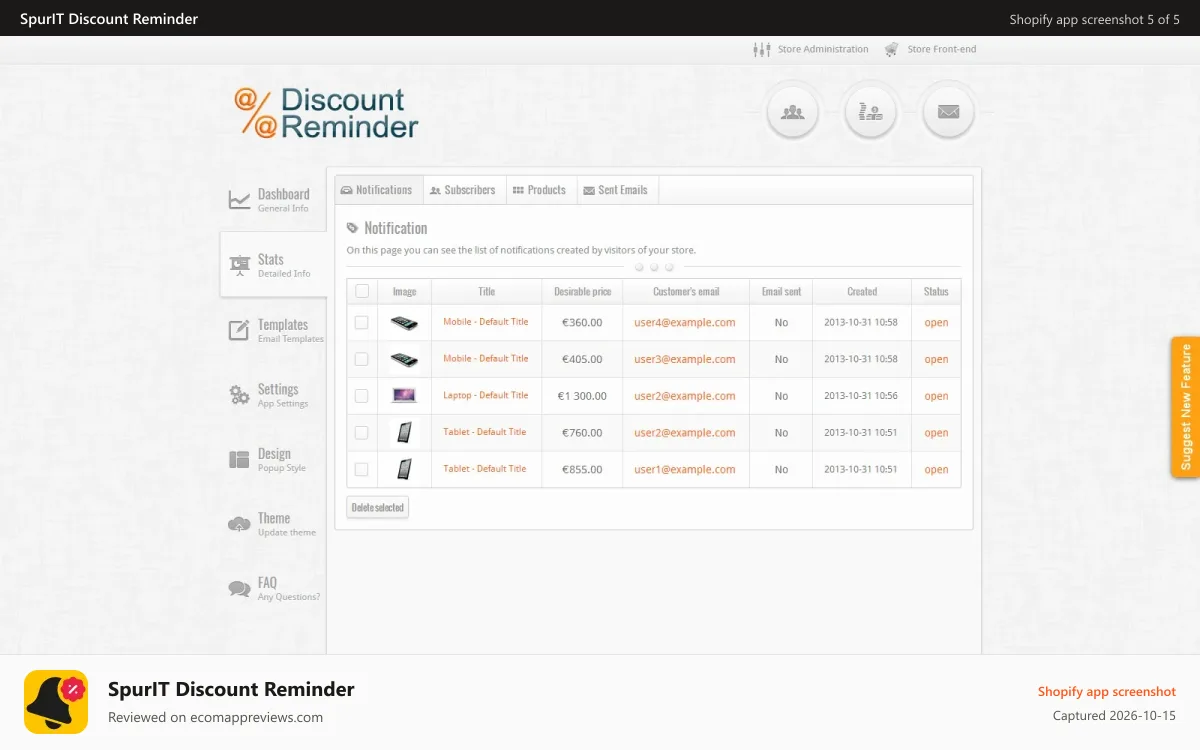Open the Store Front-end link

click(942, 49)
